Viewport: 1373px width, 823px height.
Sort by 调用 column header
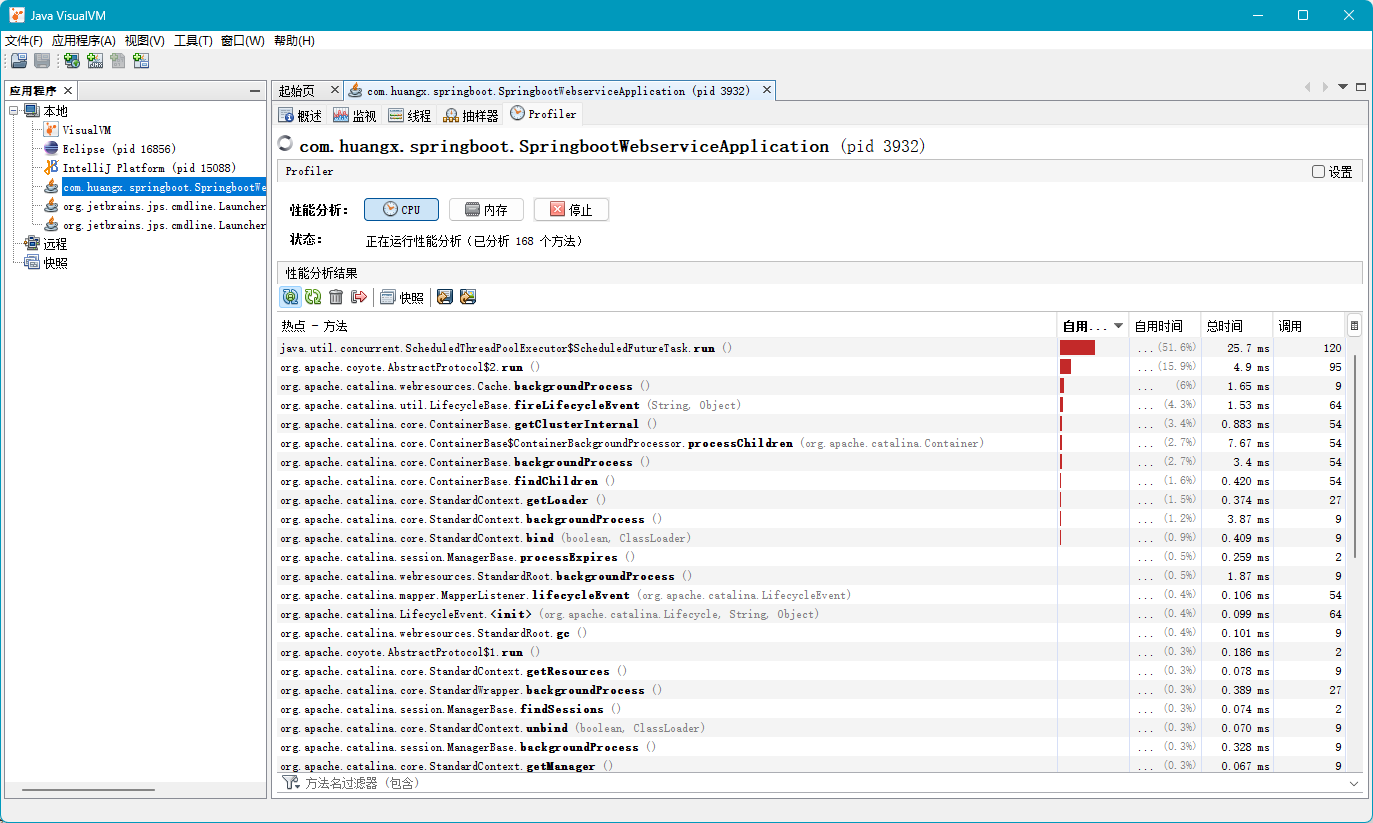point(1308,326)
